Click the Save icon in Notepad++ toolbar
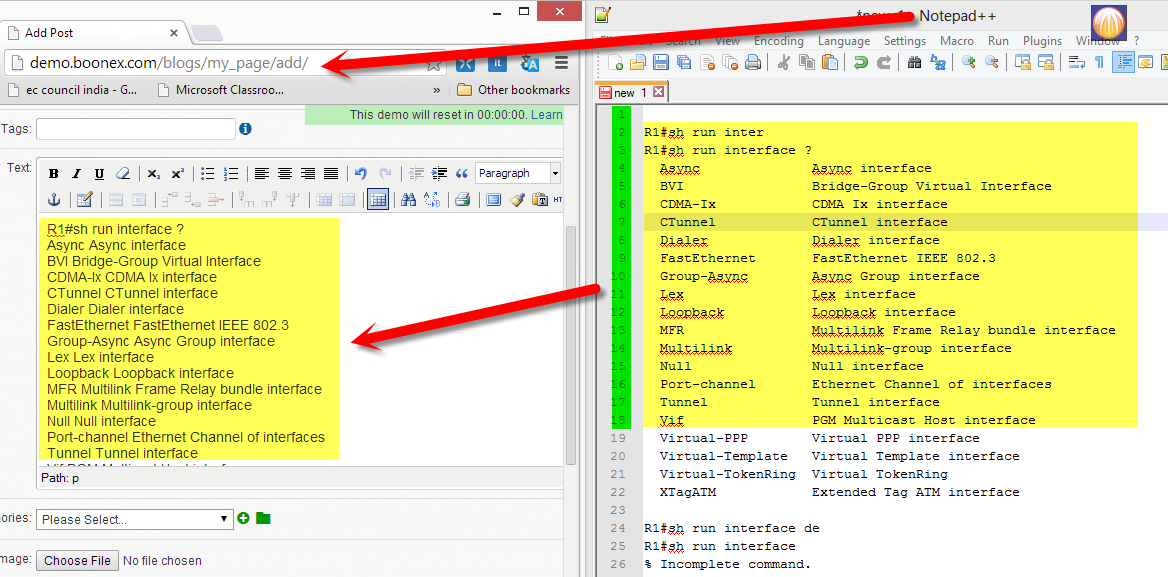This screenshot has height=577, width=1168. (x=660, y=62)
